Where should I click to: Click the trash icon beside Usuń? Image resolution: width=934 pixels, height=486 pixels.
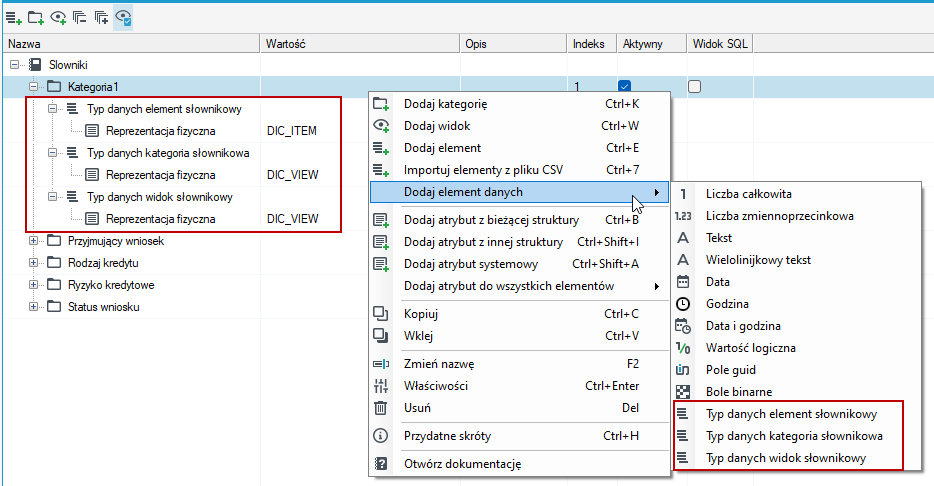380,408
